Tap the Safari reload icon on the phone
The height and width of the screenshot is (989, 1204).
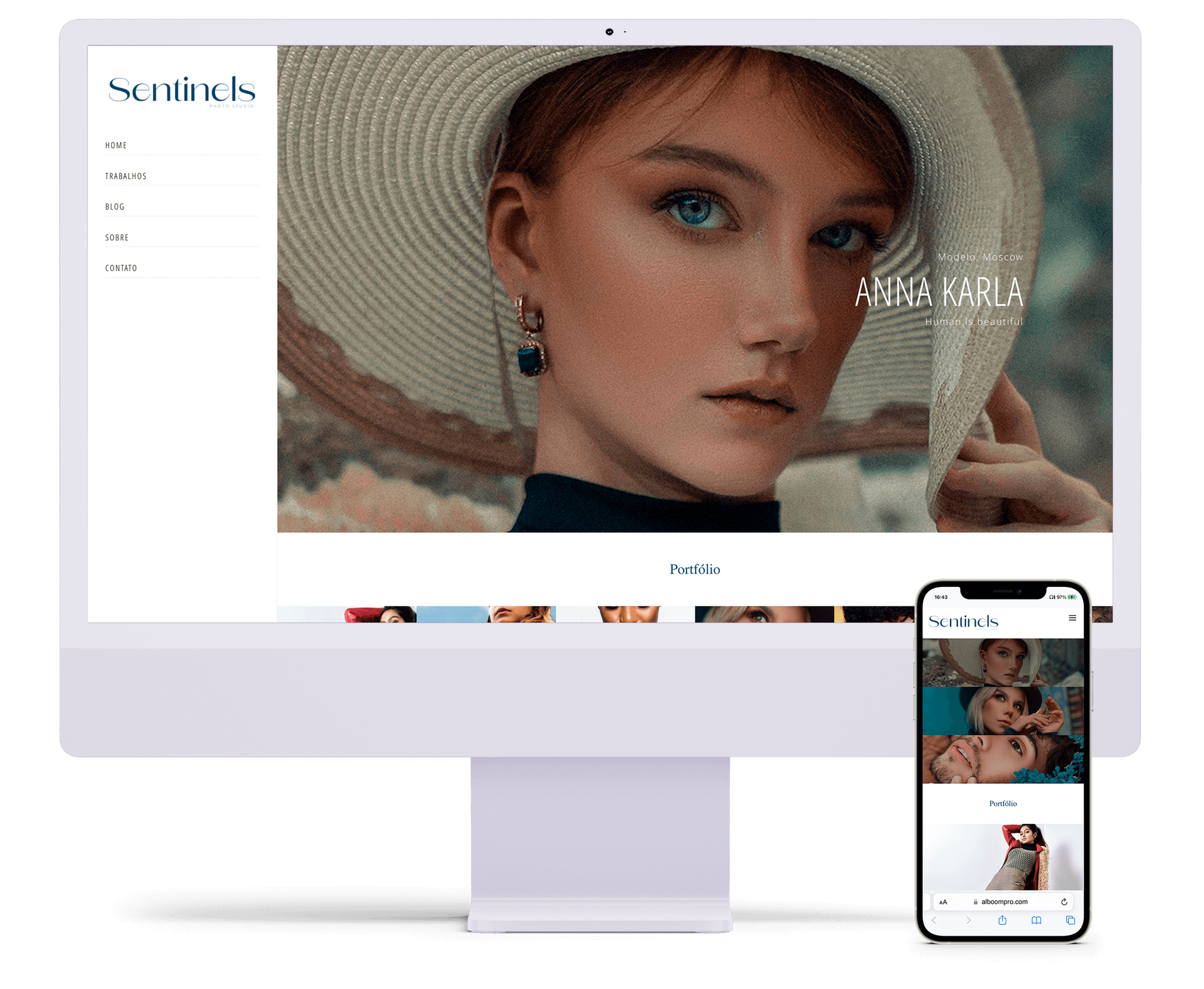pos(1064,902)
